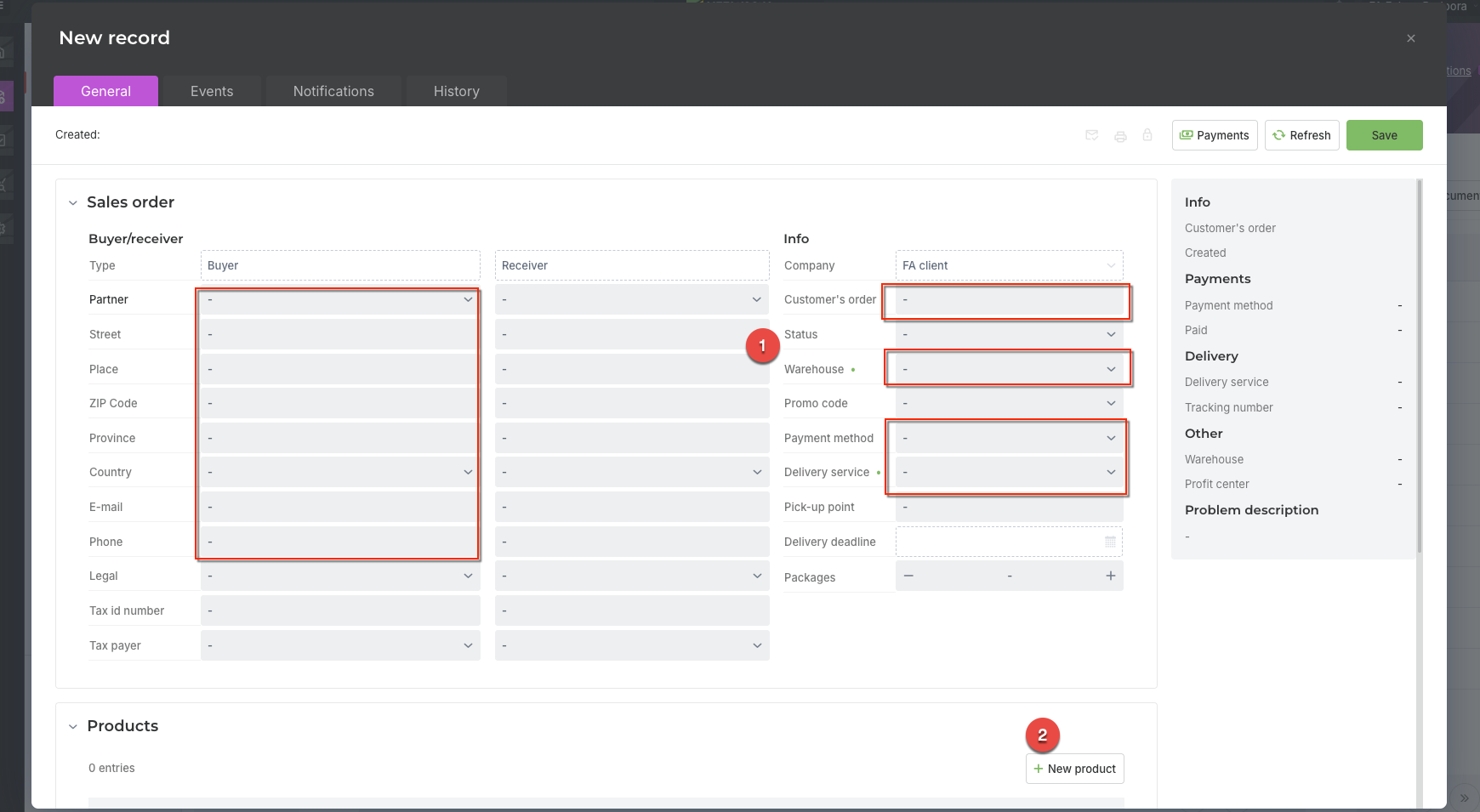Image resolution: width=1480 pixels, height=812 pixels.
Task: Switch to the General tab
Action: click(x=105, y=91)
